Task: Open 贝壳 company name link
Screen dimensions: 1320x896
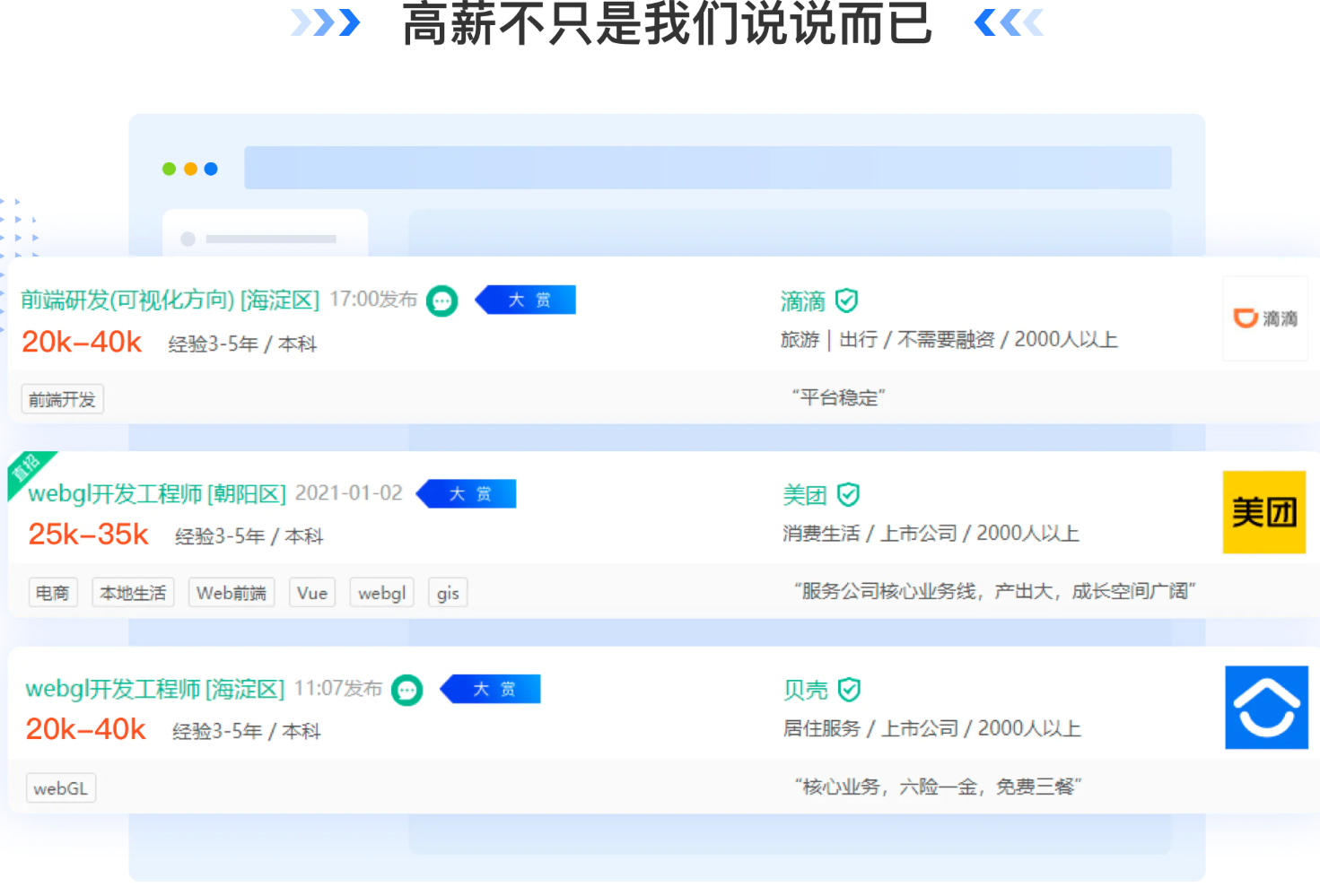Action: point(805,690)
